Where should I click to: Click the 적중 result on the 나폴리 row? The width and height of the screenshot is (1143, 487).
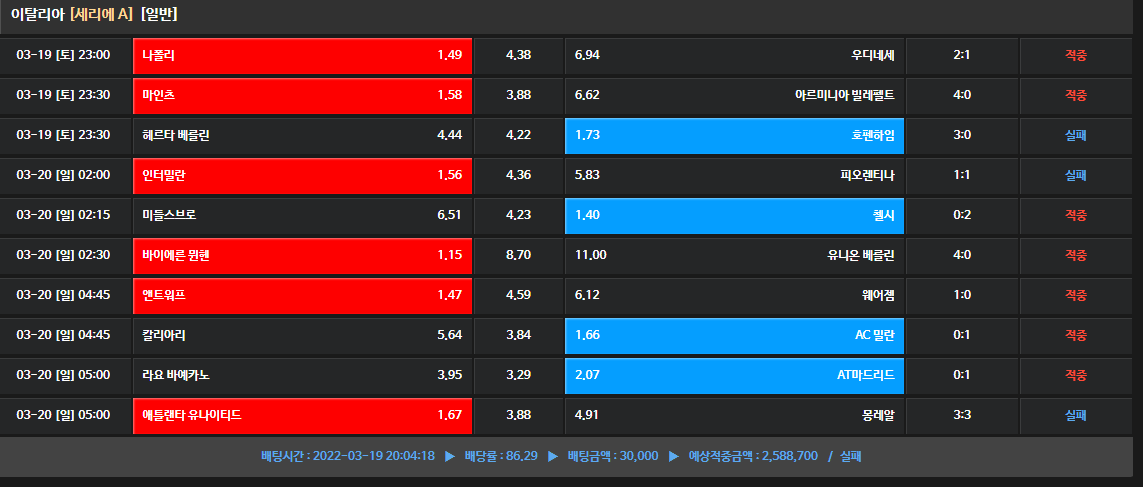click(x=1075, y=55)
